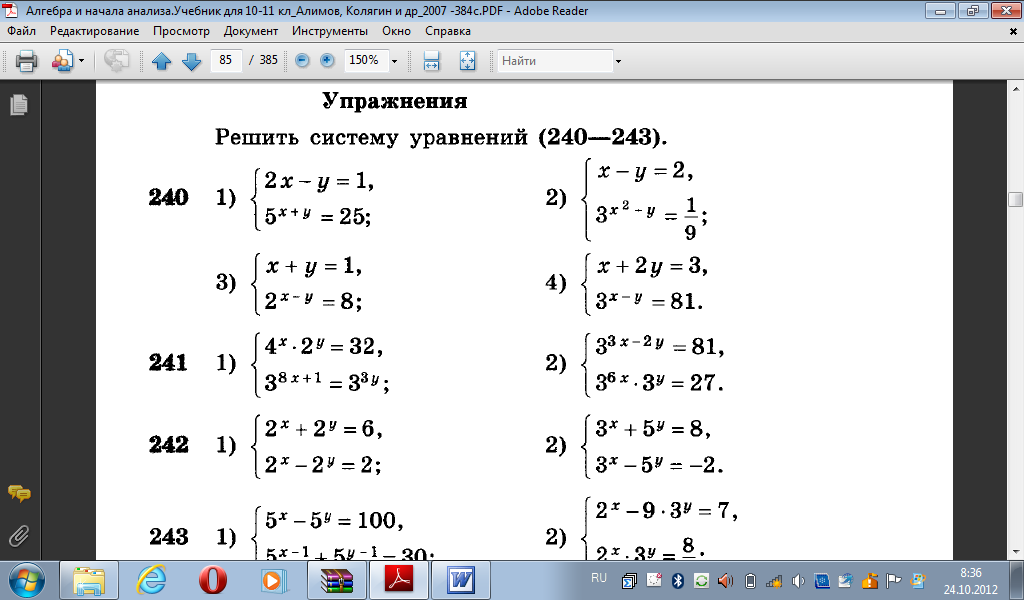
Task: Open the Comments panel icon in sidebar
Action: point(19,494)
